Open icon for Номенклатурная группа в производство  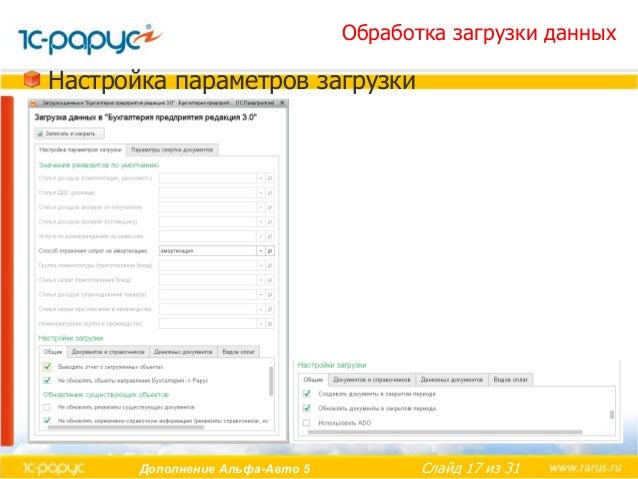270,324
